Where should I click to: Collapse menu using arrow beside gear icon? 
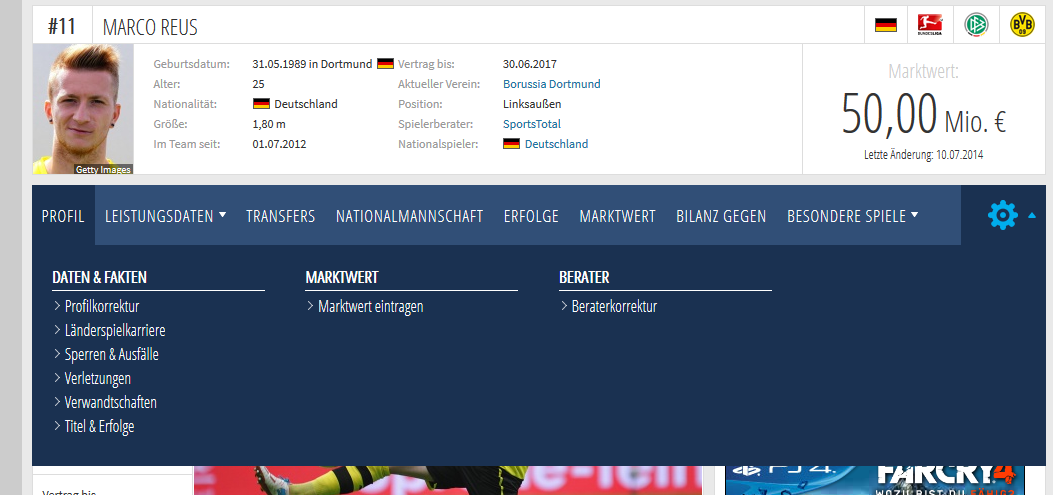click(x=1032, y=216)
